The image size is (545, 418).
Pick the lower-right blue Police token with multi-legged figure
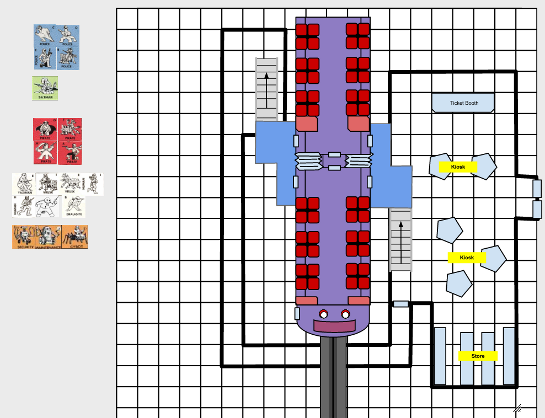68,58
